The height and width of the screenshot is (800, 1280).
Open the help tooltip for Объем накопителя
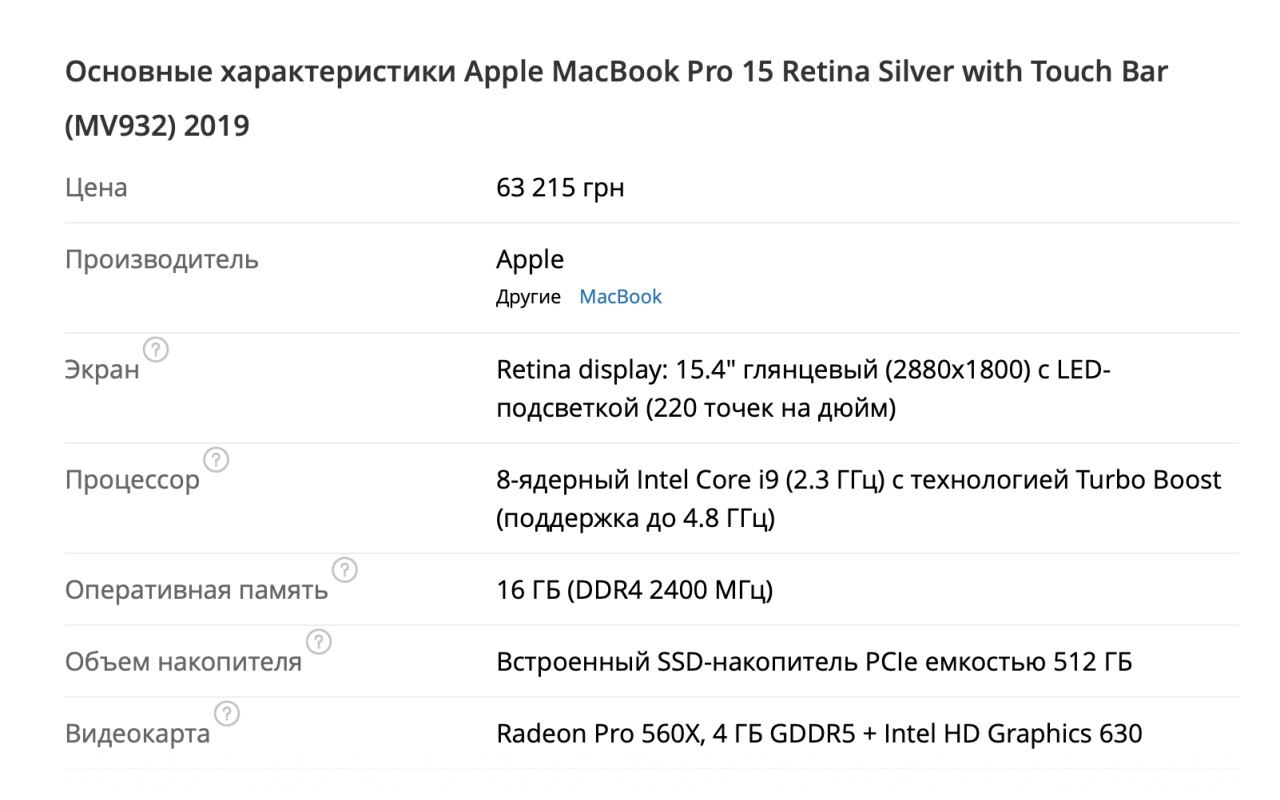point(318,642)
